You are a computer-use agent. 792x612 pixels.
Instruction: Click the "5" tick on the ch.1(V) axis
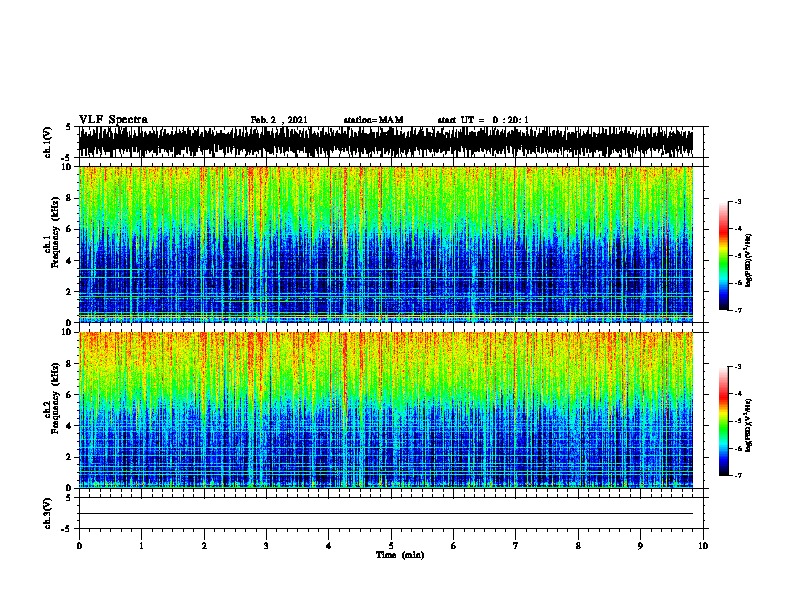(68, 127)
